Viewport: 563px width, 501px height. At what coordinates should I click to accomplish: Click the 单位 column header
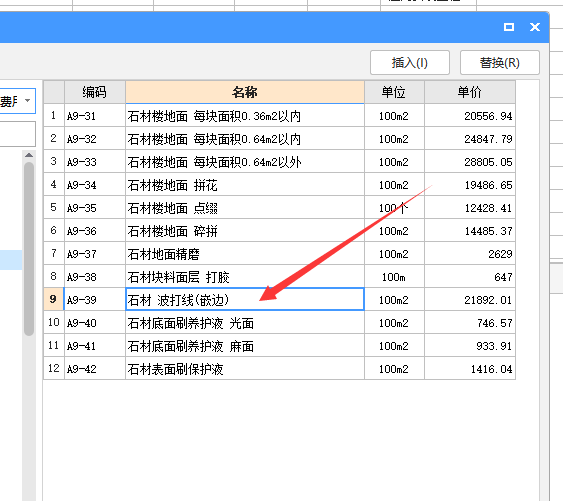[x=394, y=92]
